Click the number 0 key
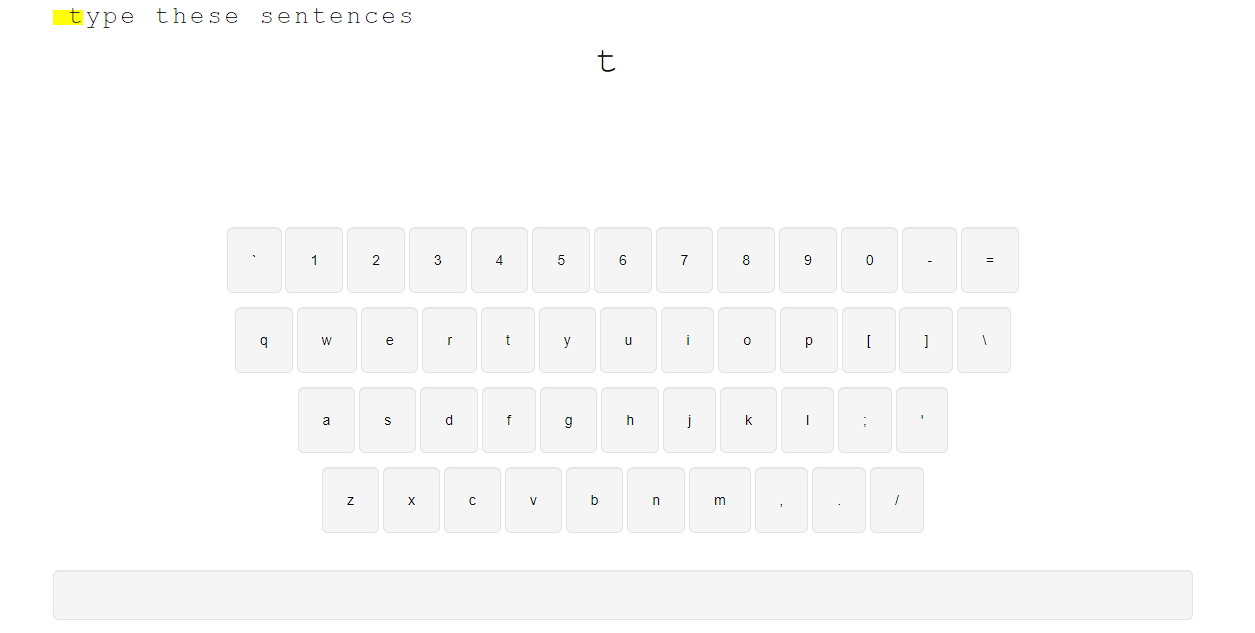Viewport: 1255px width, 633px height. coord(869,260)
